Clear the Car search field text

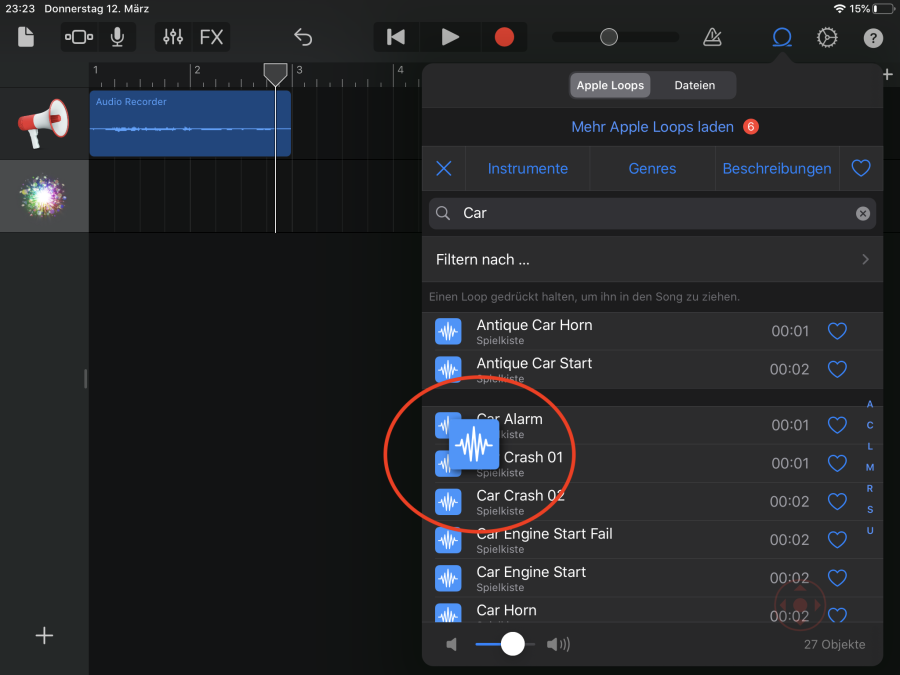[x=862, y=213]
